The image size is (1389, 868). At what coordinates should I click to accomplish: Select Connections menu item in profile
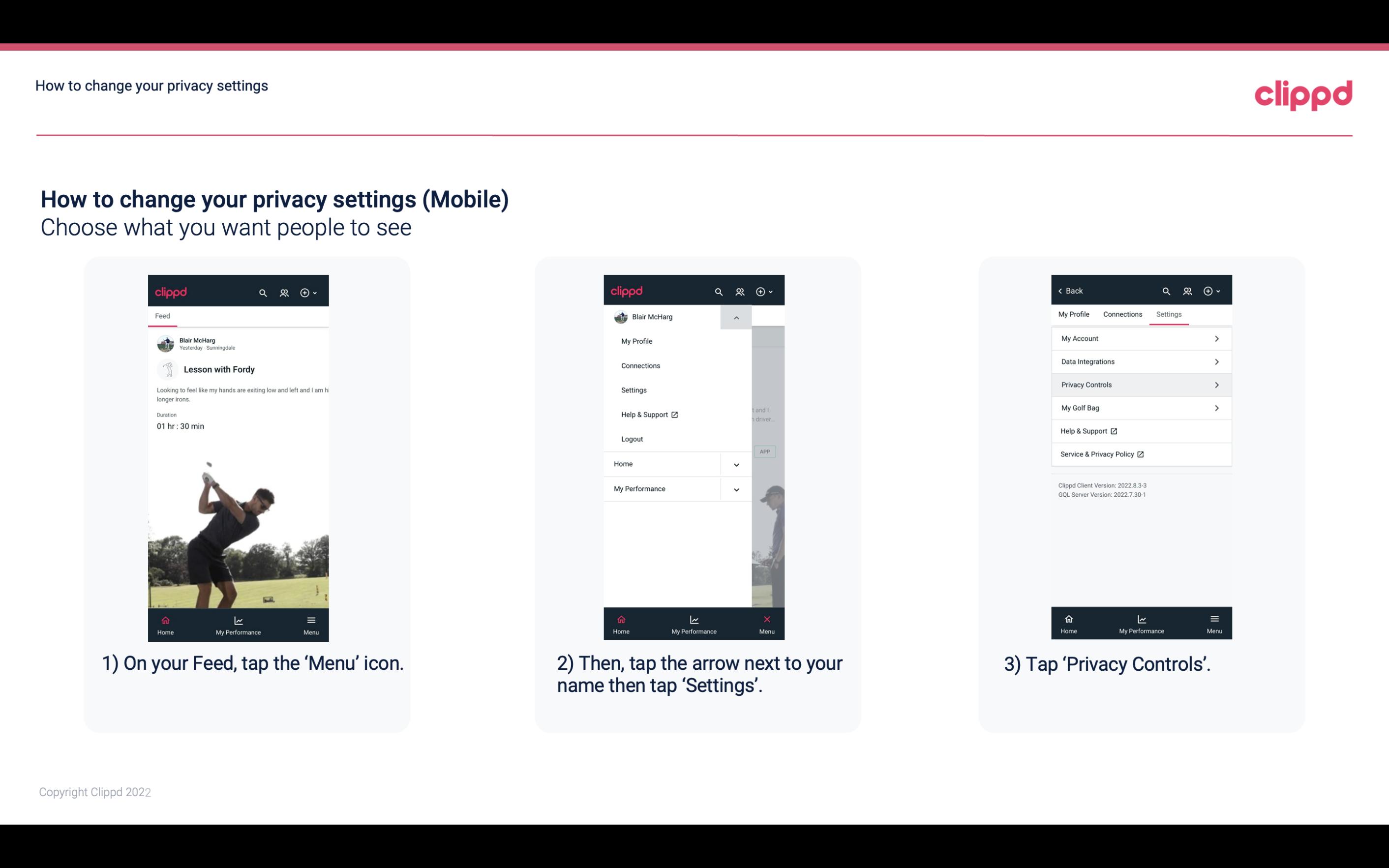(x=640, y=365)
